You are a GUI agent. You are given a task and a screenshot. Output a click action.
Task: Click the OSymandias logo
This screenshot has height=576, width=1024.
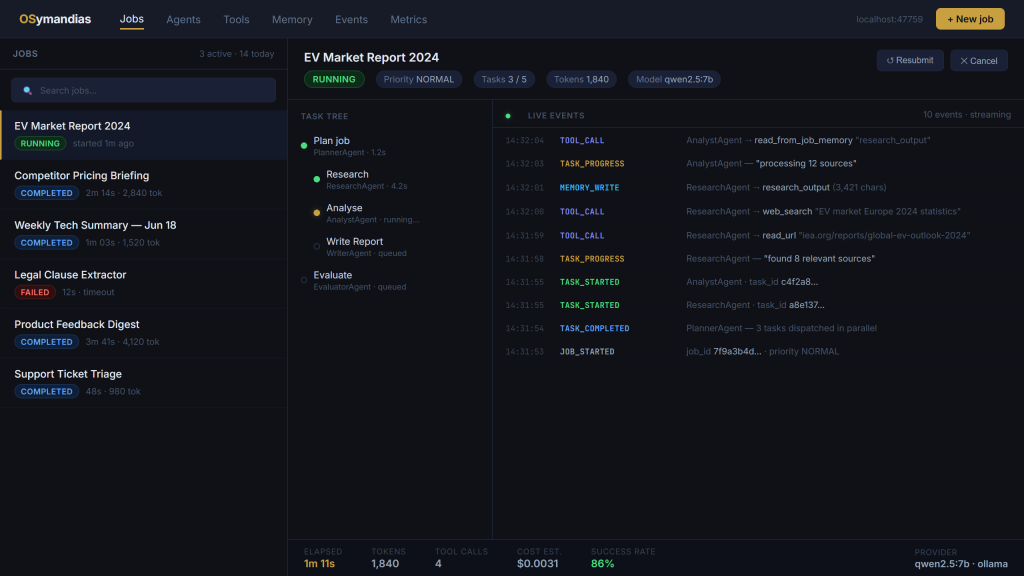pyautogui.click(x=55, y=19)
